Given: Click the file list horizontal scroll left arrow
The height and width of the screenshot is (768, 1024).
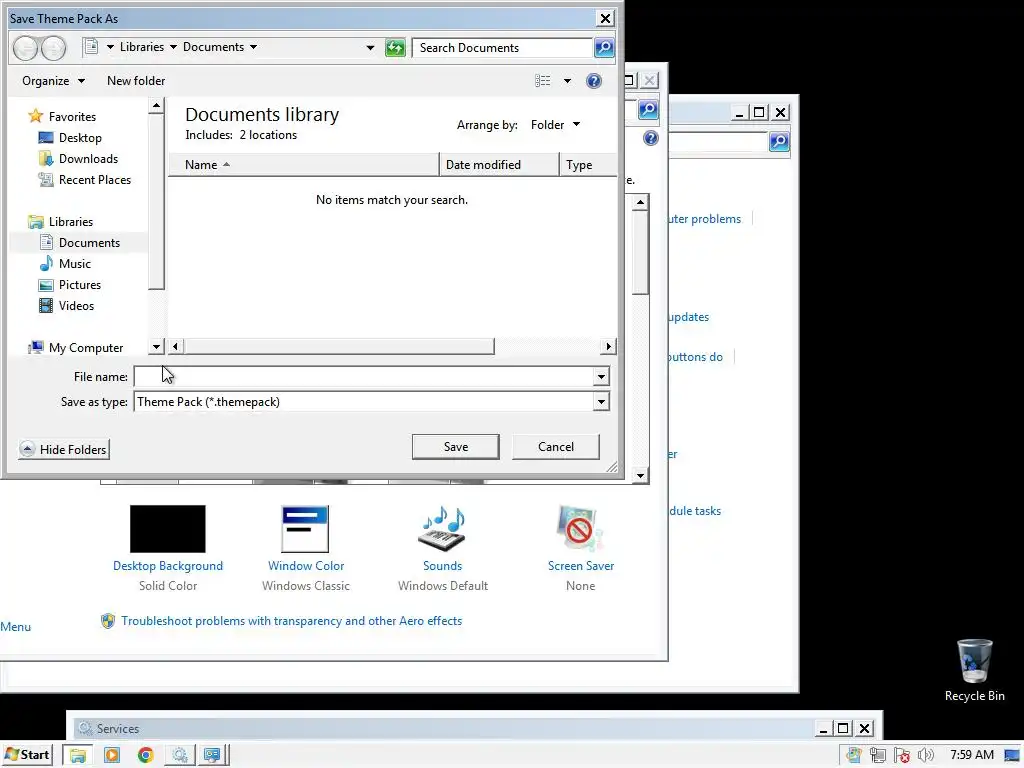Looking at the screenshot, I should pos(175,346).
